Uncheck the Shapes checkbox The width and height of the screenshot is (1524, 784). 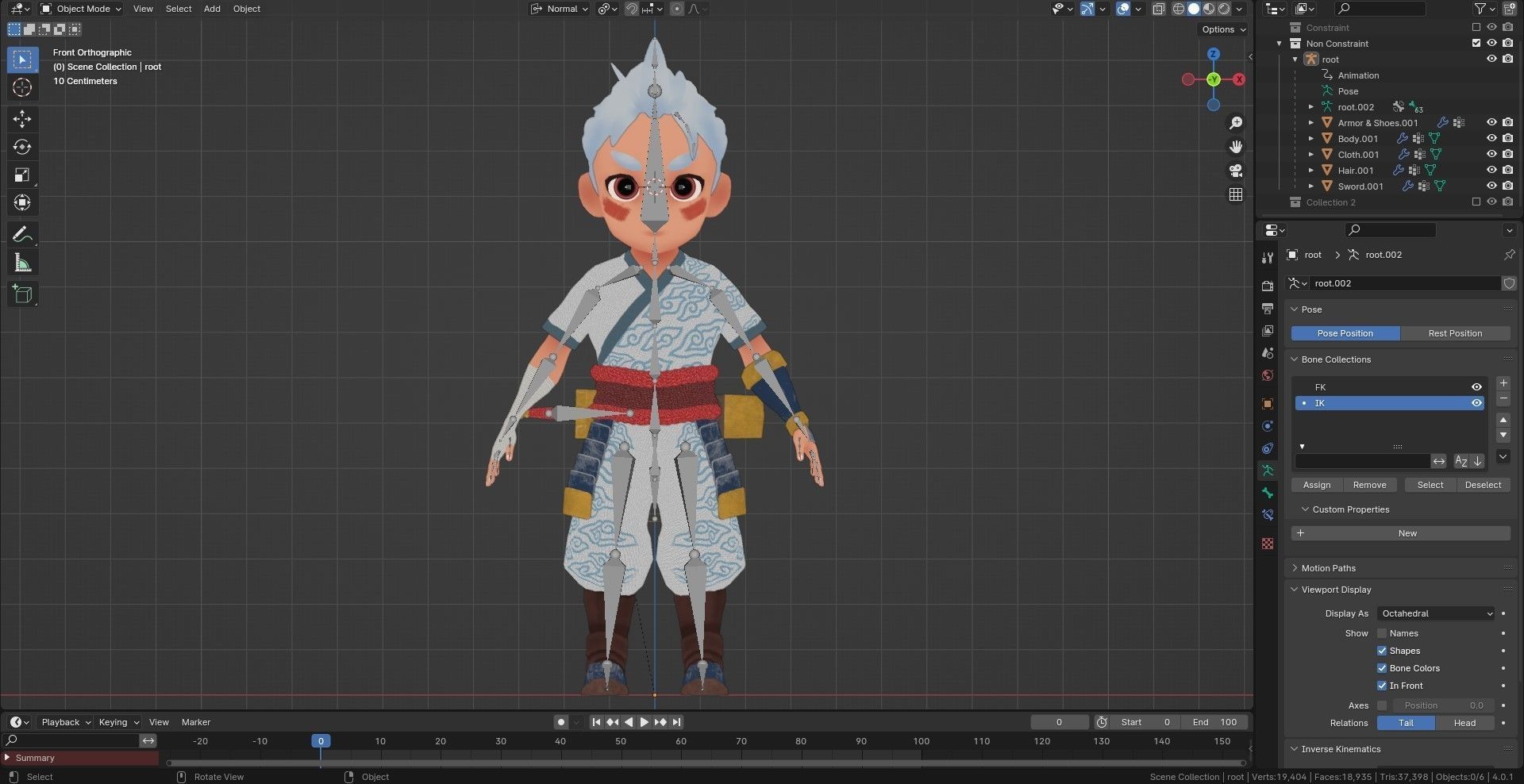[x=1382, y=651]
